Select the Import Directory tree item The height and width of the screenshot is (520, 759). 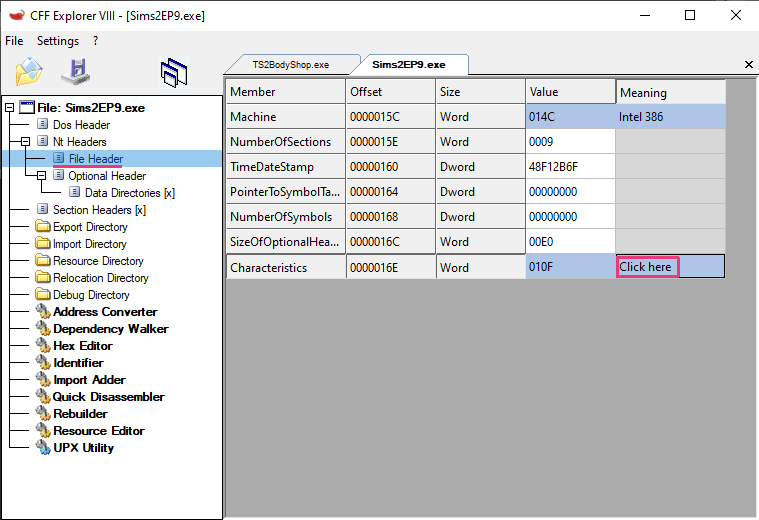coord(89,244)
